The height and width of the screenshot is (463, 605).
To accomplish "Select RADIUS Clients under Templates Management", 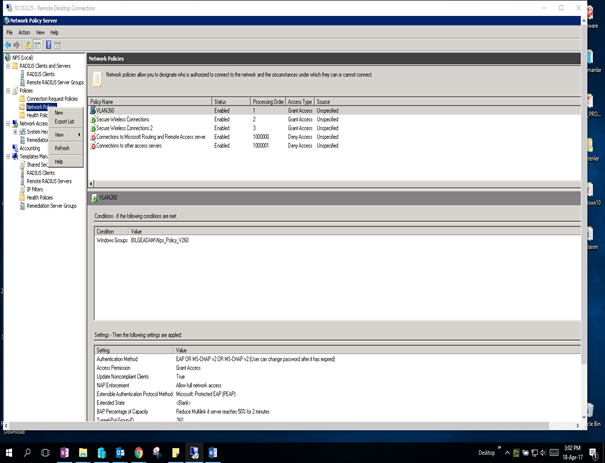I will (41, 173).
